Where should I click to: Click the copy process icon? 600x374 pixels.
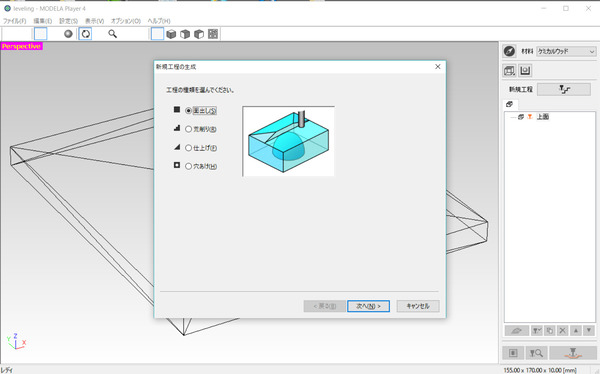pyautogui.click(x=550, y=330)
